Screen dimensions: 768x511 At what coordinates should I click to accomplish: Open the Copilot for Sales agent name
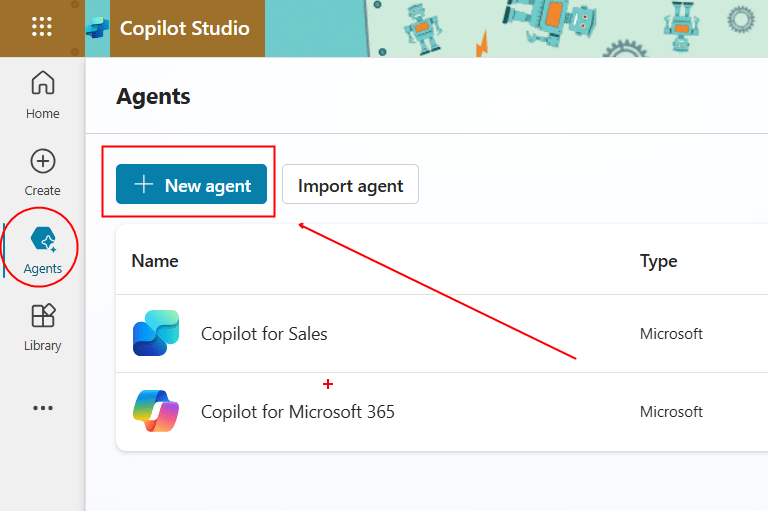[x=264, y=334]
